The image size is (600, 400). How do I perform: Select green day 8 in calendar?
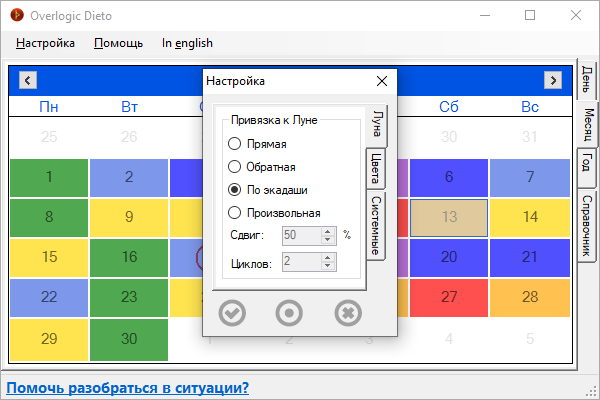(x=49, y=217)
